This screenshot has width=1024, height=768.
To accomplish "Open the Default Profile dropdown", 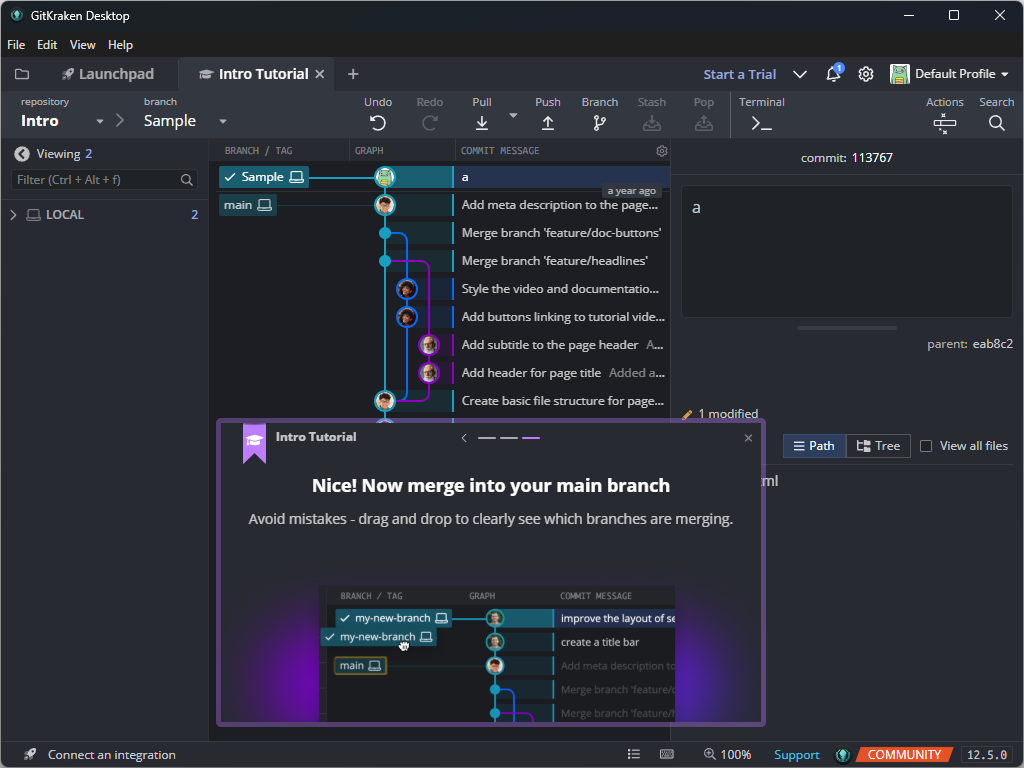I will (949, 74).
